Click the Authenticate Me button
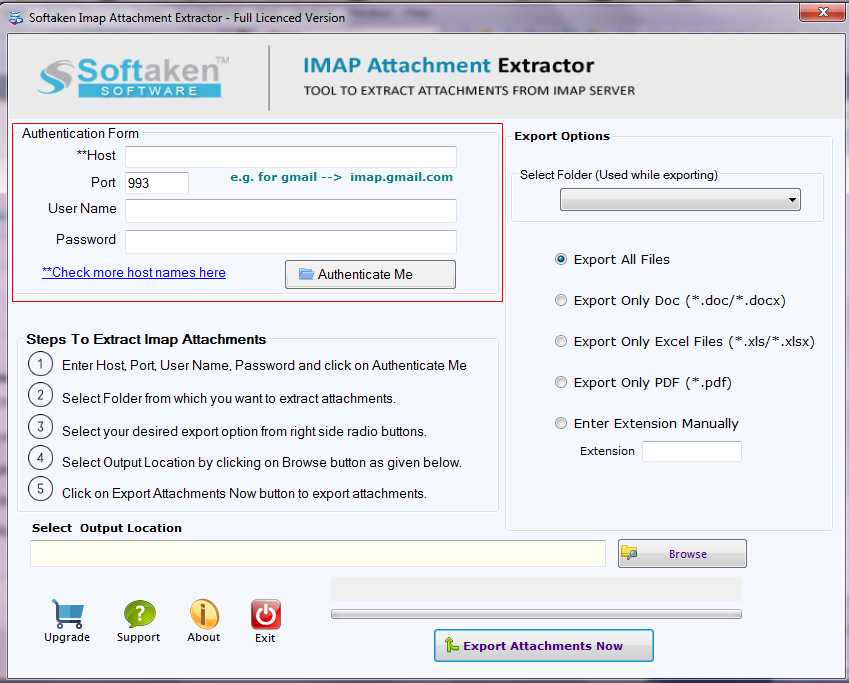Viewport: 849px width, 683px height. 370,275
